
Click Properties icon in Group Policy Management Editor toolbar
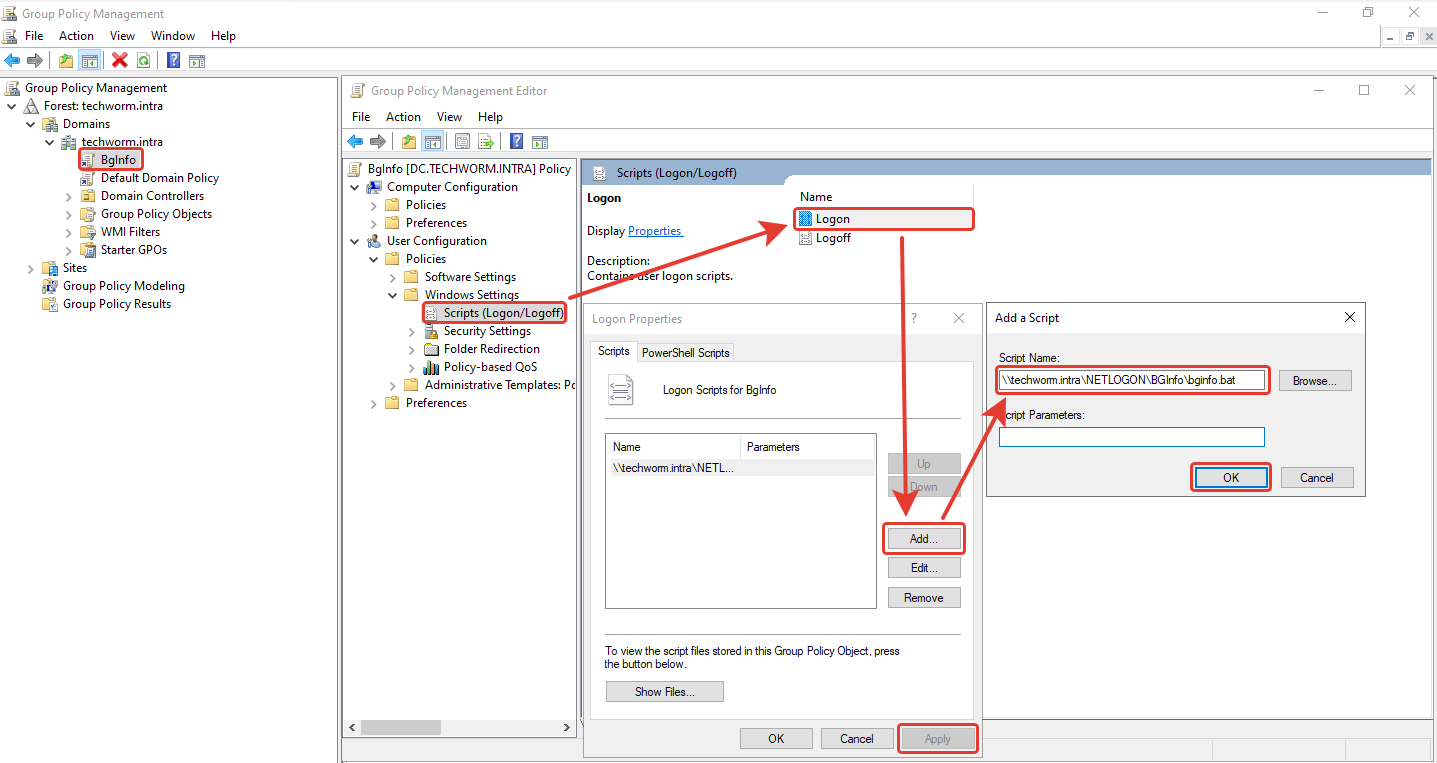(x=462, y=141)
